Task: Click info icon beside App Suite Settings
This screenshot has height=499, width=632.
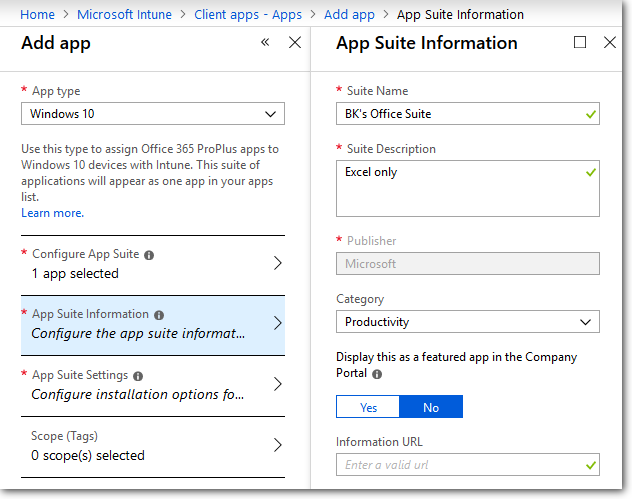Action: (138, 376)
